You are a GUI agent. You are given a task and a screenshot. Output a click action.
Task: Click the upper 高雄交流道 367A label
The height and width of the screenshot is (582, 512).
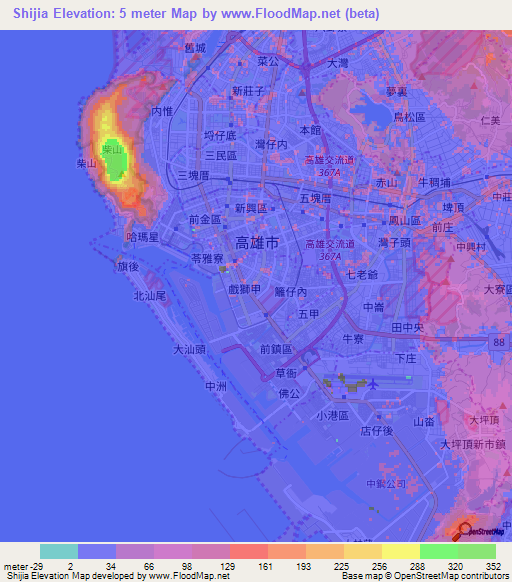pos(329,166)
